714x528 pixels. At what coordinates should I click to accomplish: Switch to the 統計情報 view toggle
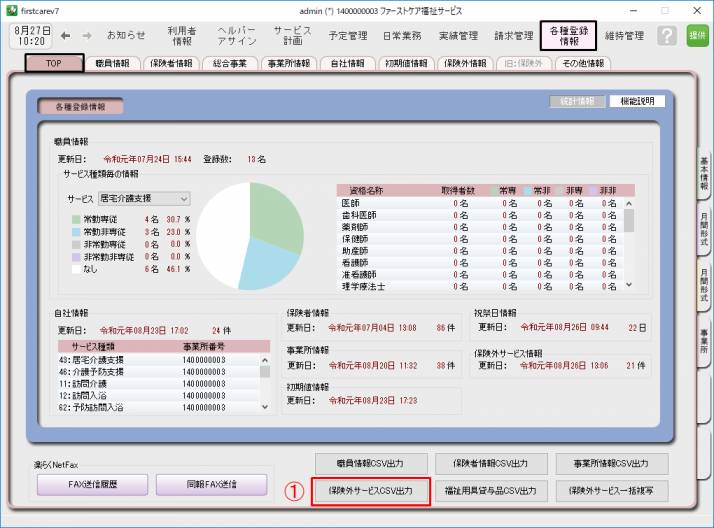coord(578,102)
